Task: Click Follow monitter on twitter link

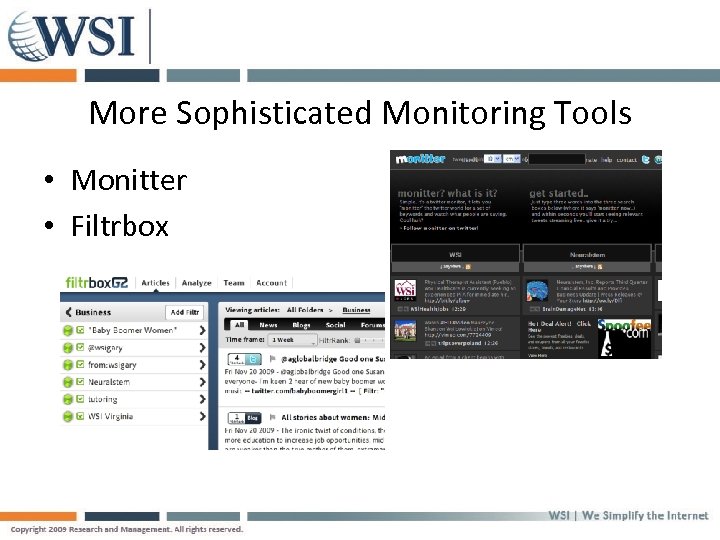Action: coord(439,228)
